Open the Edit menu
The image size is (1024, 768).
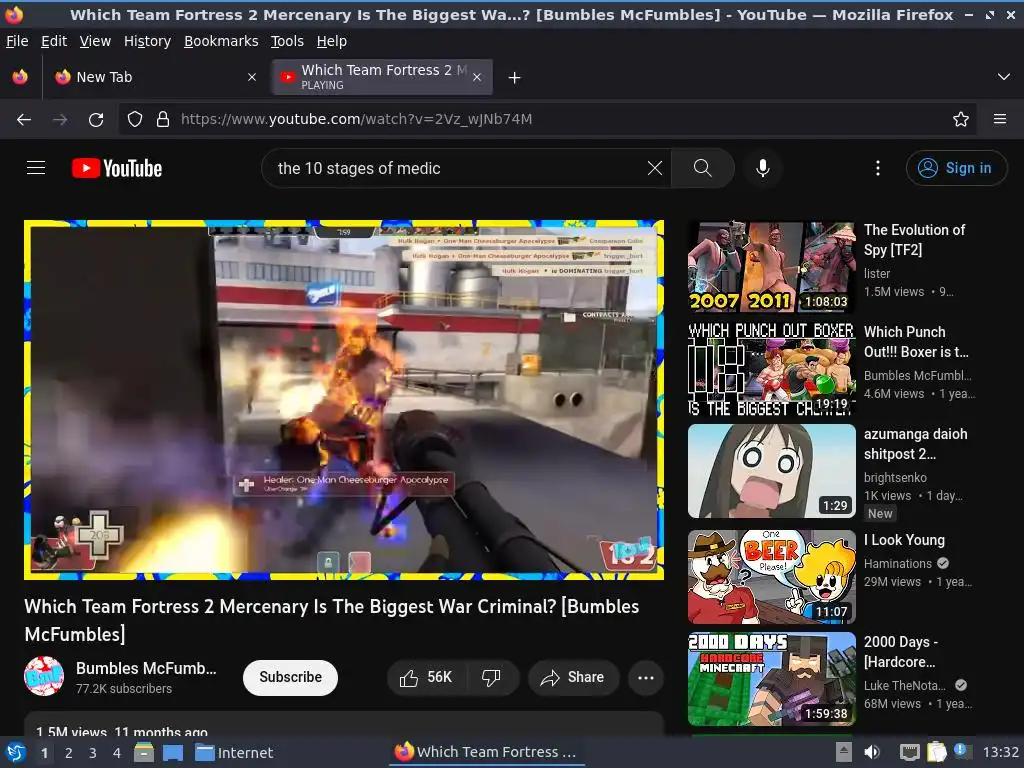54,41
